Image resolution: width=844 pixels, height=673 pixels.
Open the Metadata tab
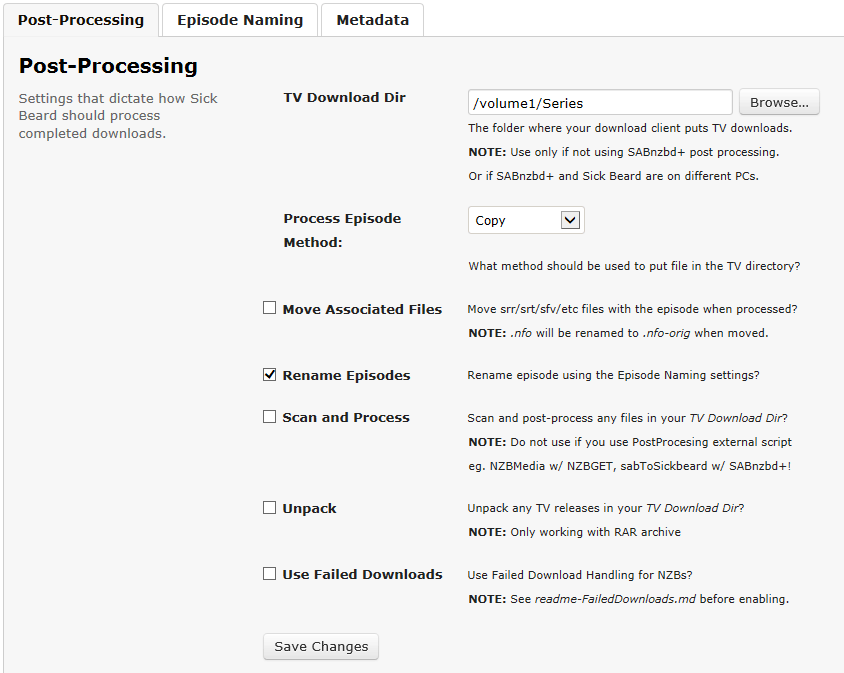pyautogui.click(x=372, y=20)
